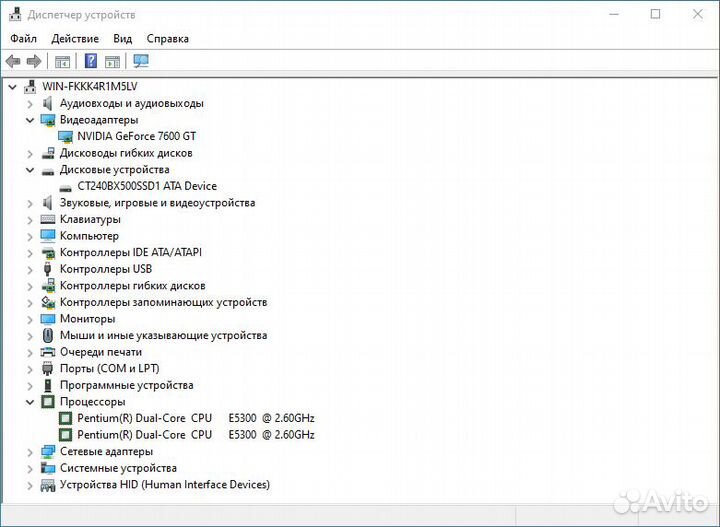This screenshot has width=720, height=527.
Task: Click the USB plug icon beside Контроллеры USB
Action: click(x=47, y=269)
